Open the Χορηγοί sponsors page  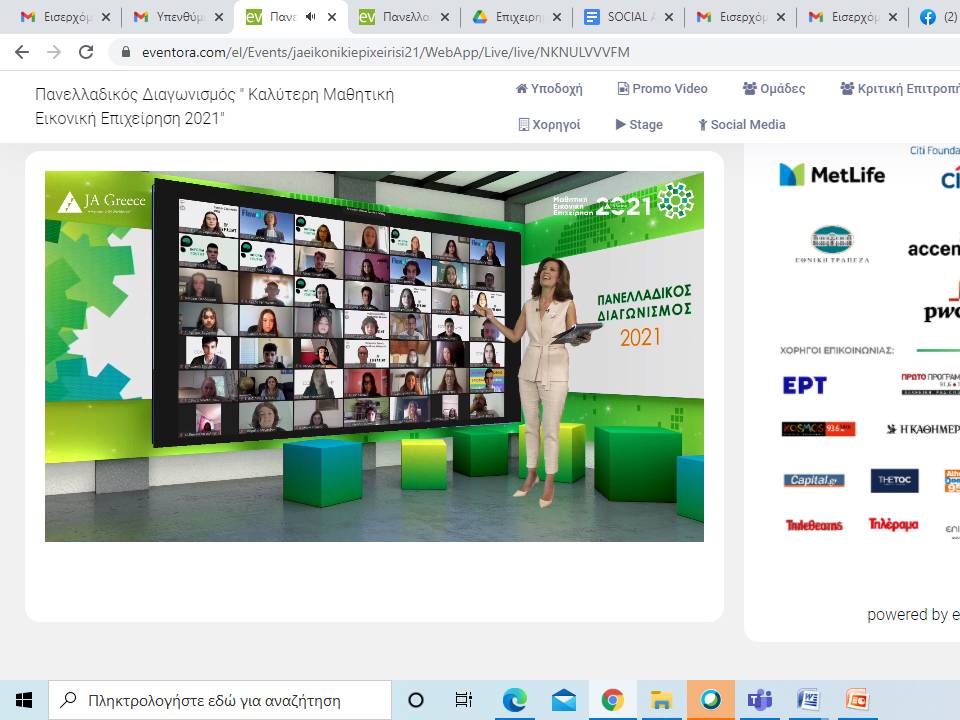[549, 125]
